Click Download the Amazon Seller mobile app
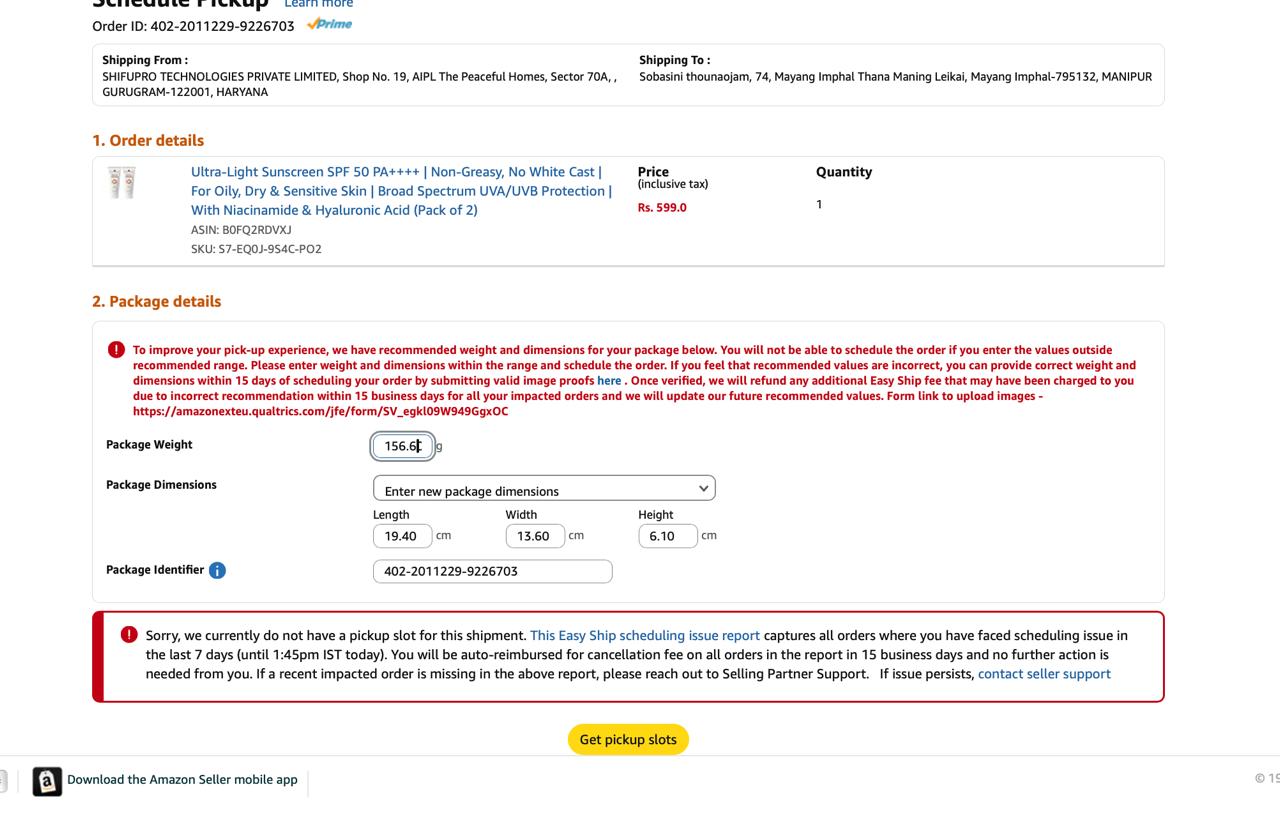Image resolution: width=1280 pixels, height=814 pixels. 182,780
